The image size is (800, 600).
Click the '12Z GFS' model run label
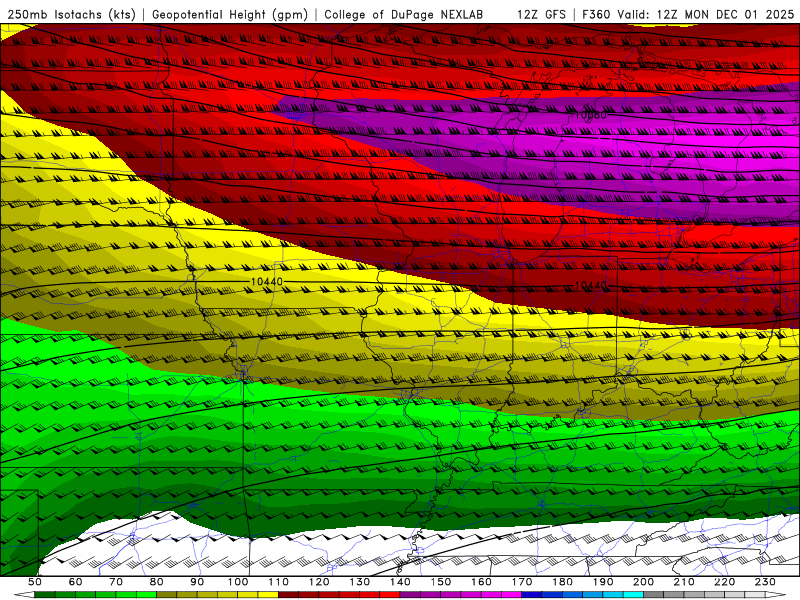(x=541, y=15)
